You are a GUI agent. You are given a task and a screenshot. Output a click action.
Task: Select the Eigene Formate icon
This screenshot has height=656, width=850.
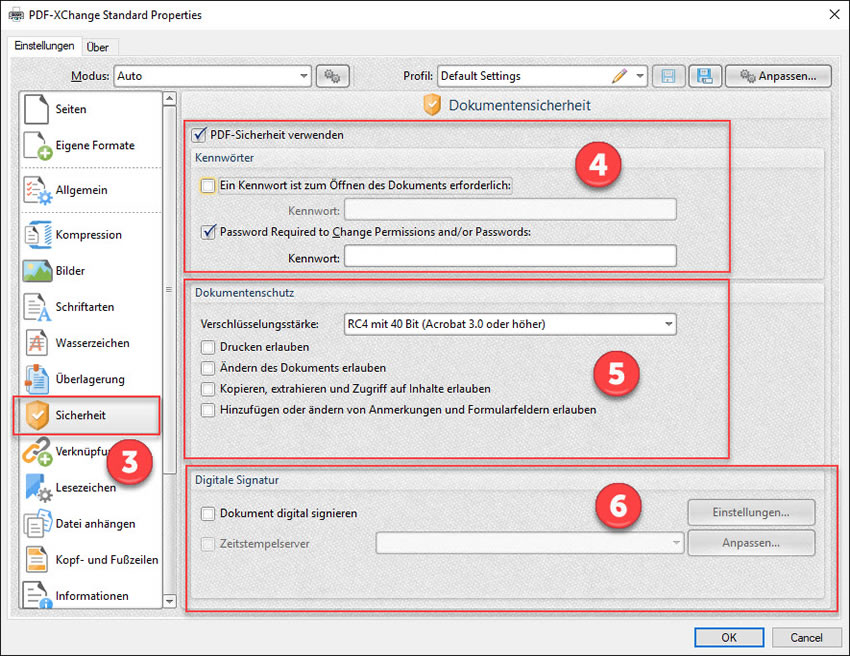point(37,145)
